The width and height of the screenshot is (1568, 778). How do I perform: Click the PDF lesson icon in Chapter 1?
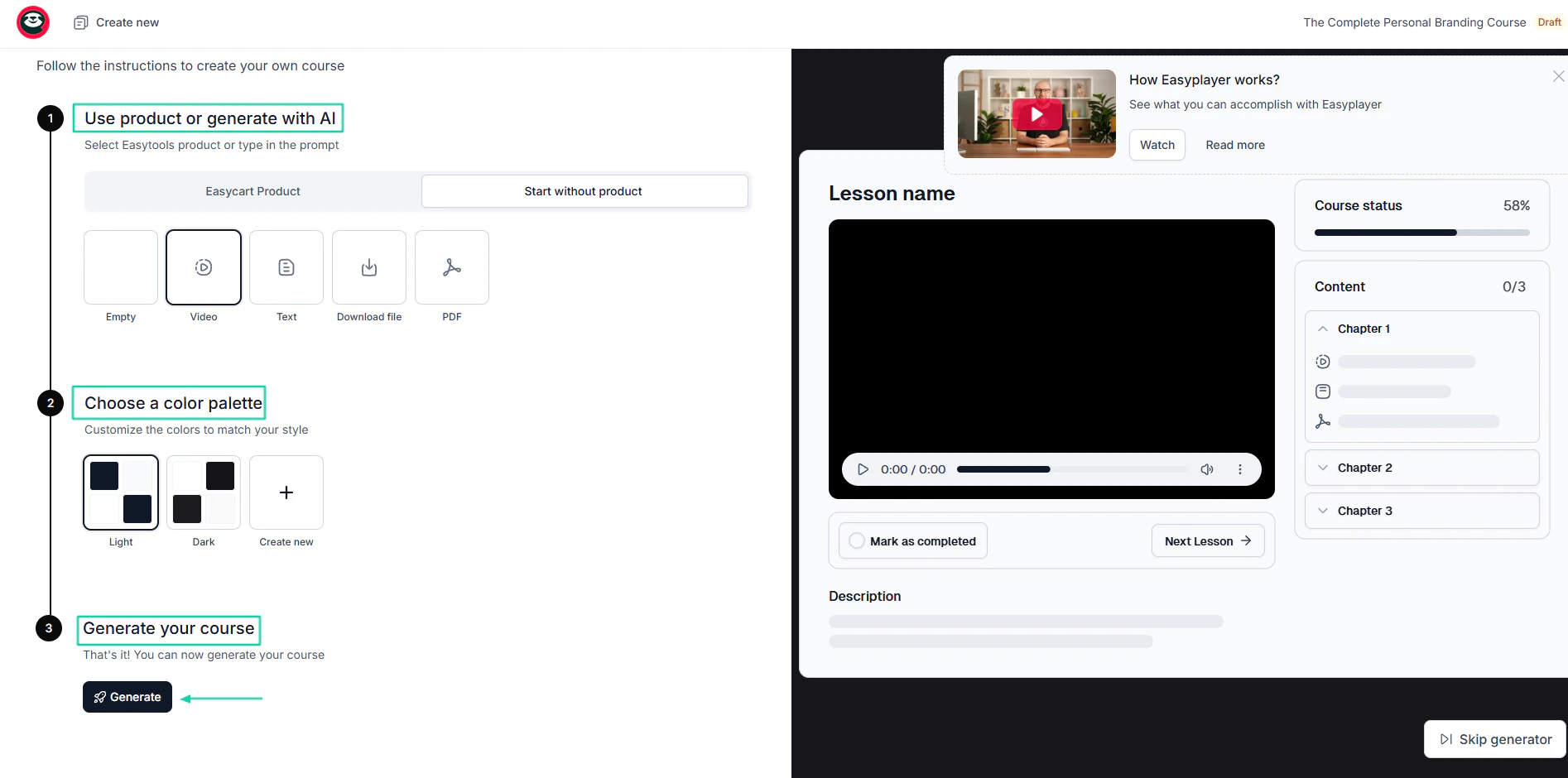(1323, 421)
